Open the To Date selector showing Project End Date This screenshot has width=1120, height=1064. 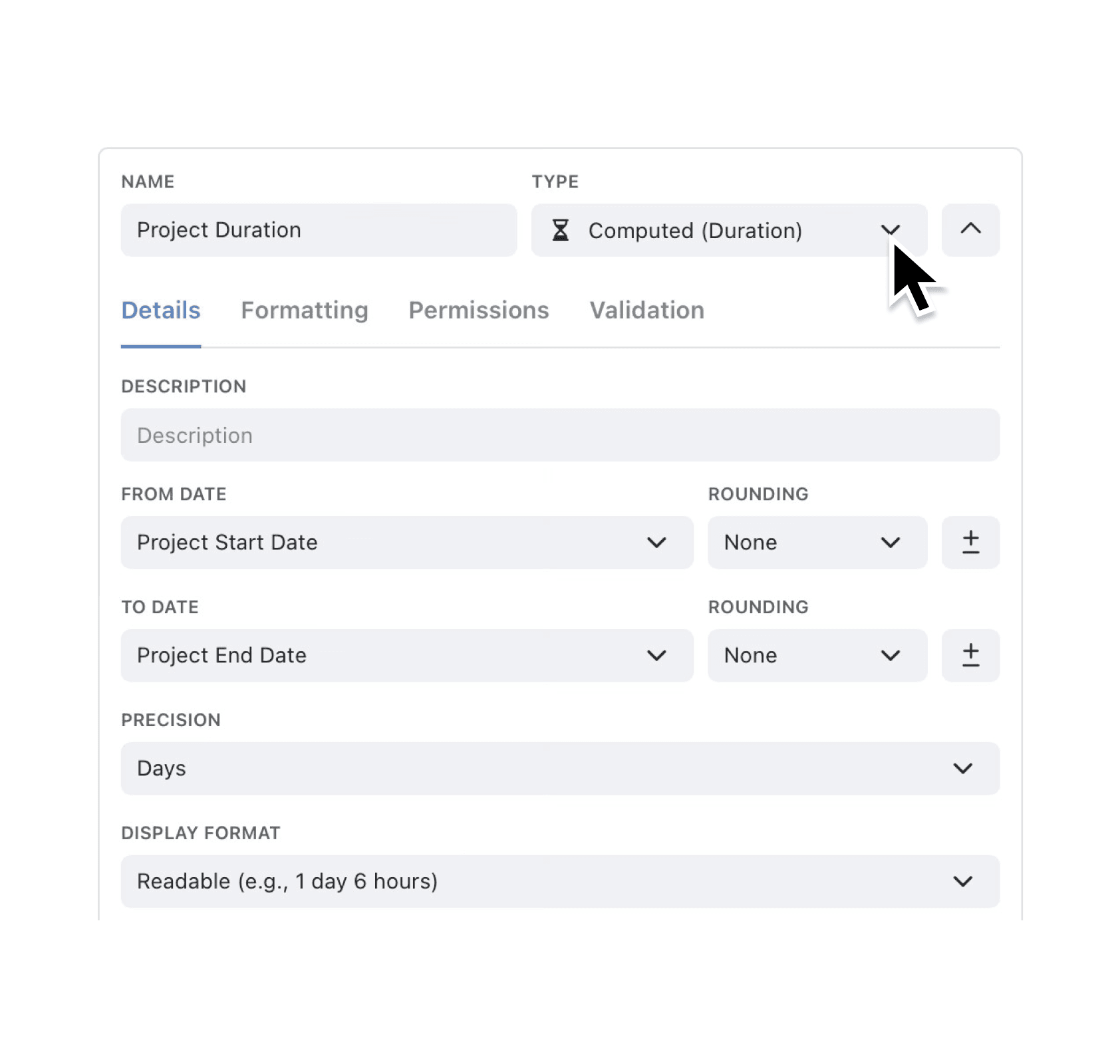tap(657, 656)
